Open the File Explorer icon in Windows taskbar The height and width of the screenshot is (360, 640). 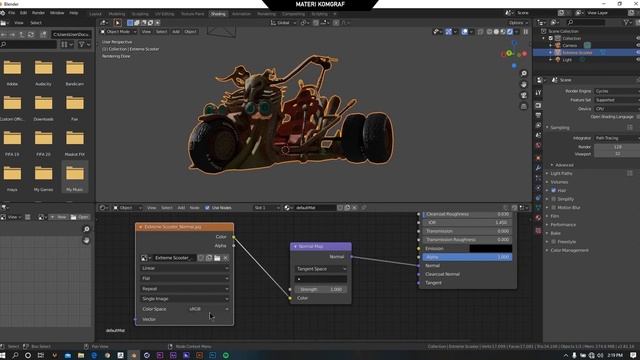pos(81,356)
